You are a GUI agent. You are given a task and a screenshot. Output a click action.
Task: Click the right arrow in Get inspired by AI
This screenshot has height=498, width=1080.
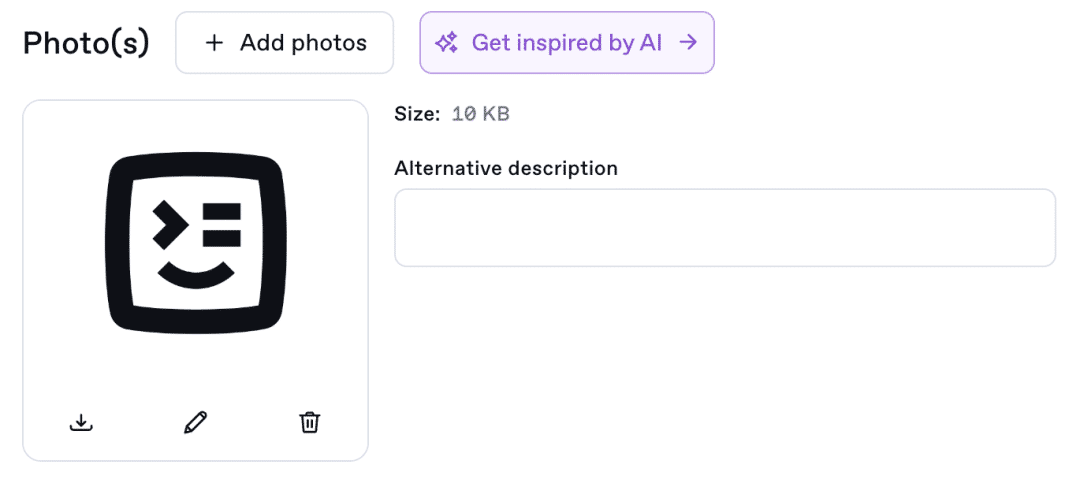tap(688, 43)
